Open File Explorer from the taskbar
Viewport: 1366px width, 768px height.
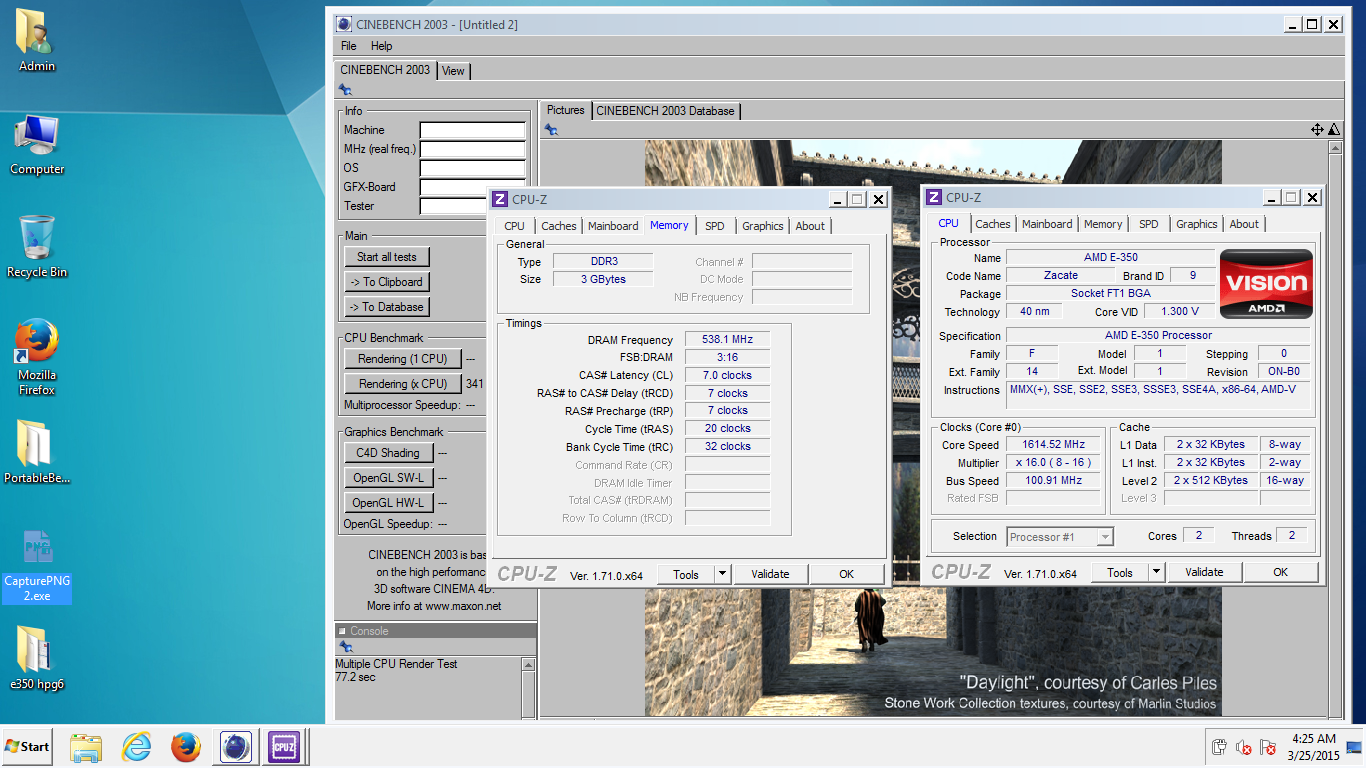coord(86,747)
